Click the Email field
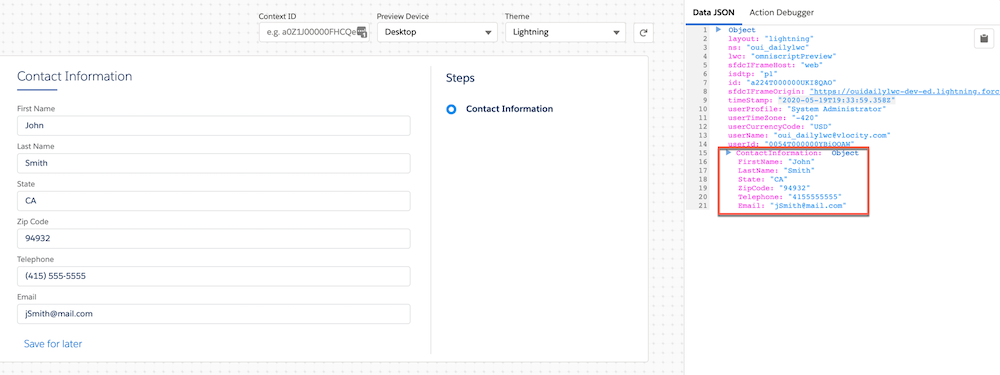 coord(214,314)
